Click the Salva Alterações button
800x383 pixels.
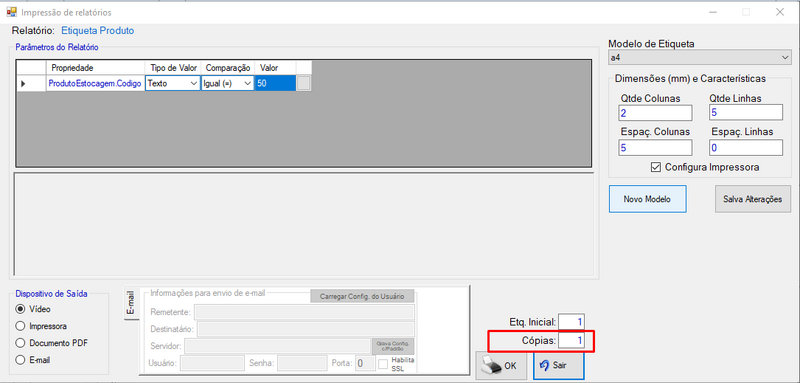[753, 199]
